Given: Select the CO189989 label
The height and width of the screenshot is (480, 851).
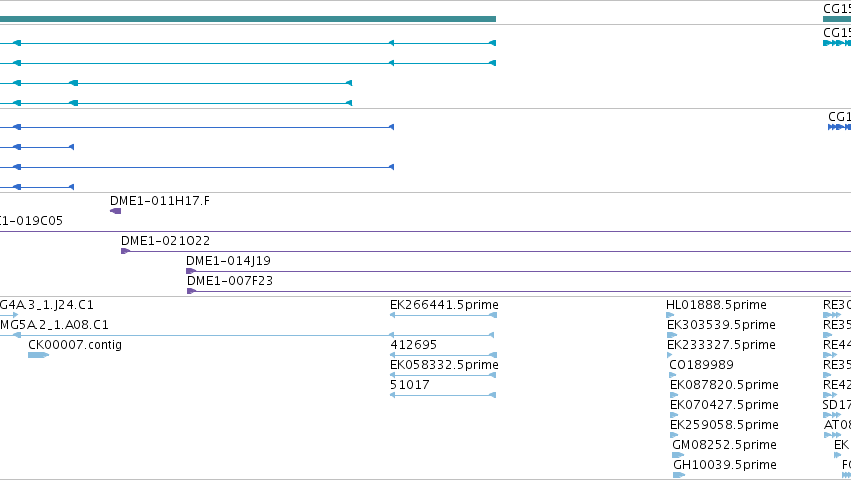Looking at the screenshot, I should 701,365.
